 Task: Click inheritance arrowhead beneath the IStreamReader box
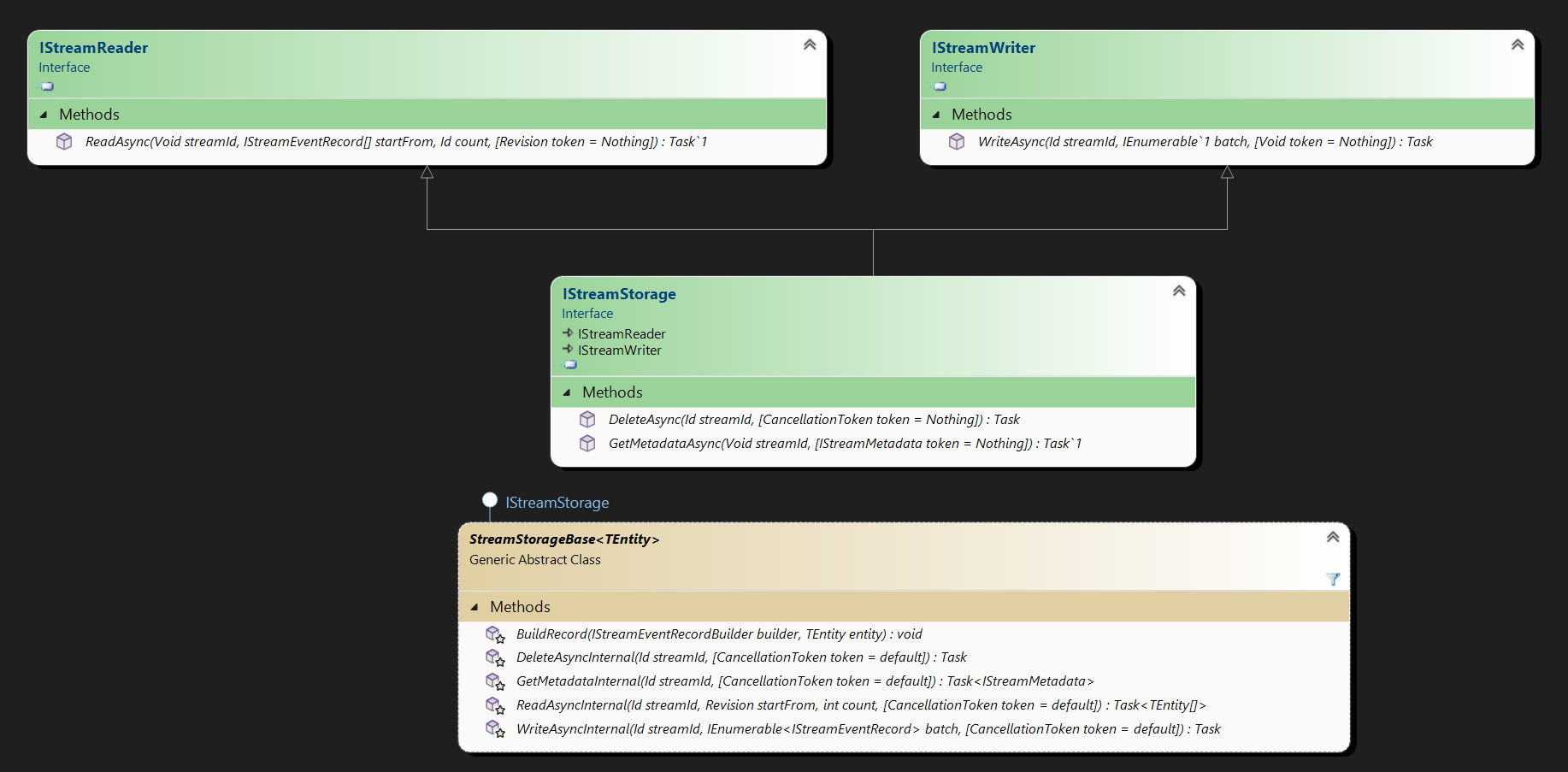(427, 173)
